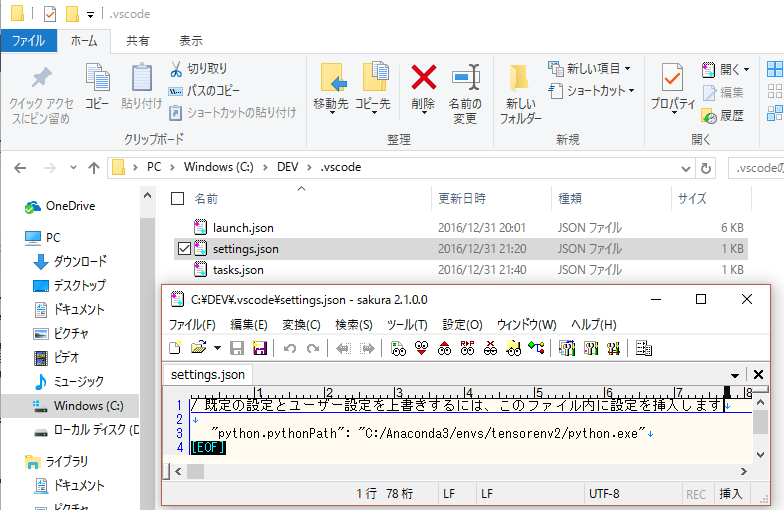784x510 pixels.
Task: Open dropdown arrow next to sakura Open icon
Action: [217, 348]
